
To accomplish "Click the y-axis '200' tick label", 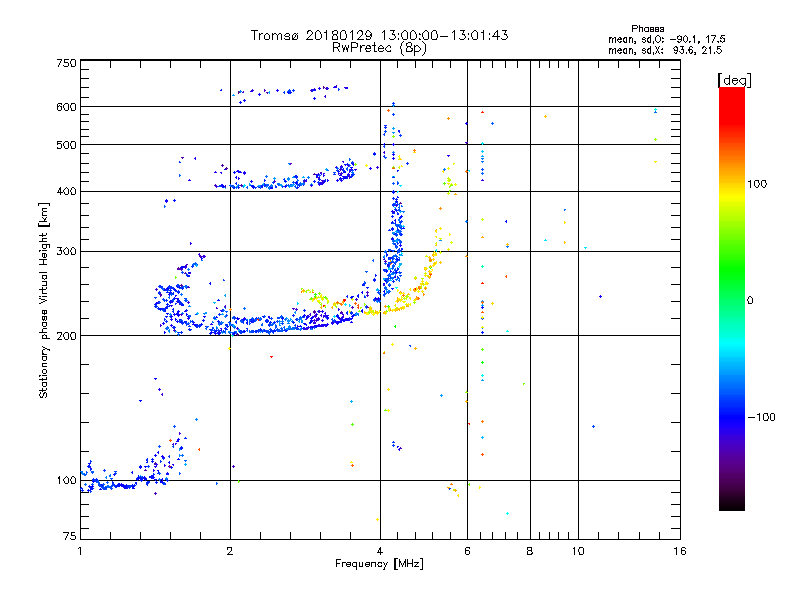I will point(66,336).
